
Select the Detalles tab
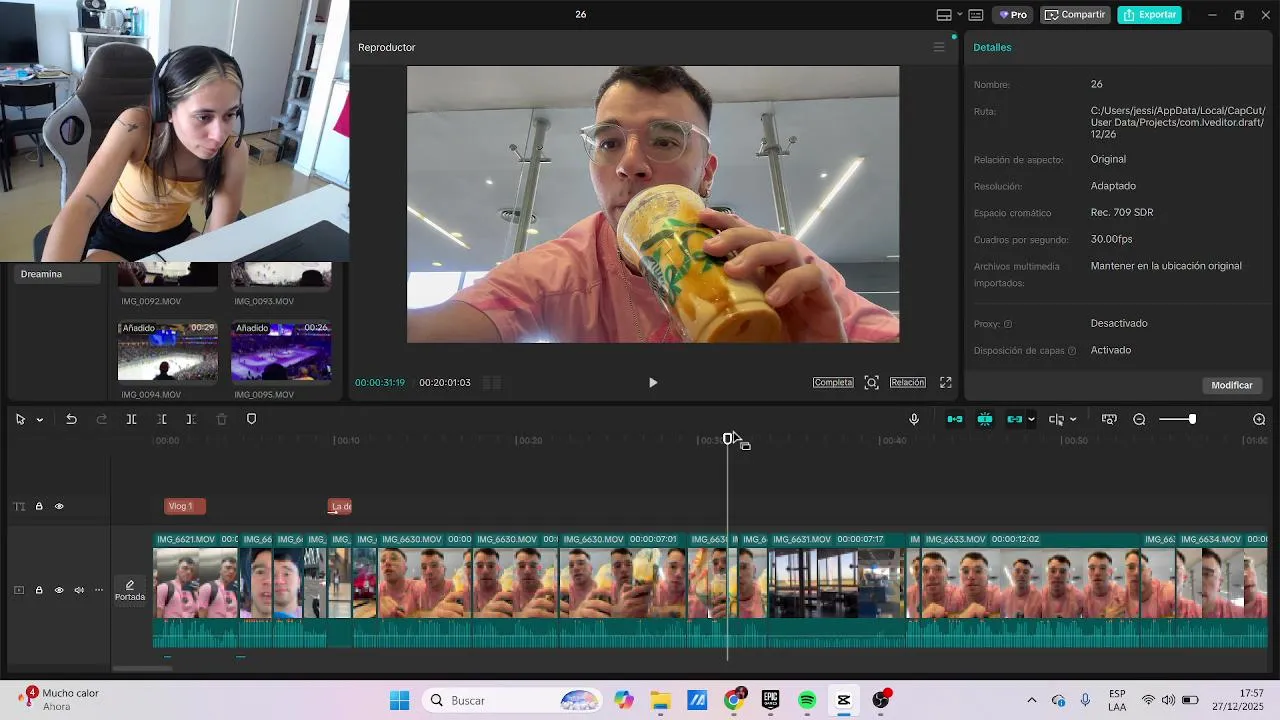[992, 47]
